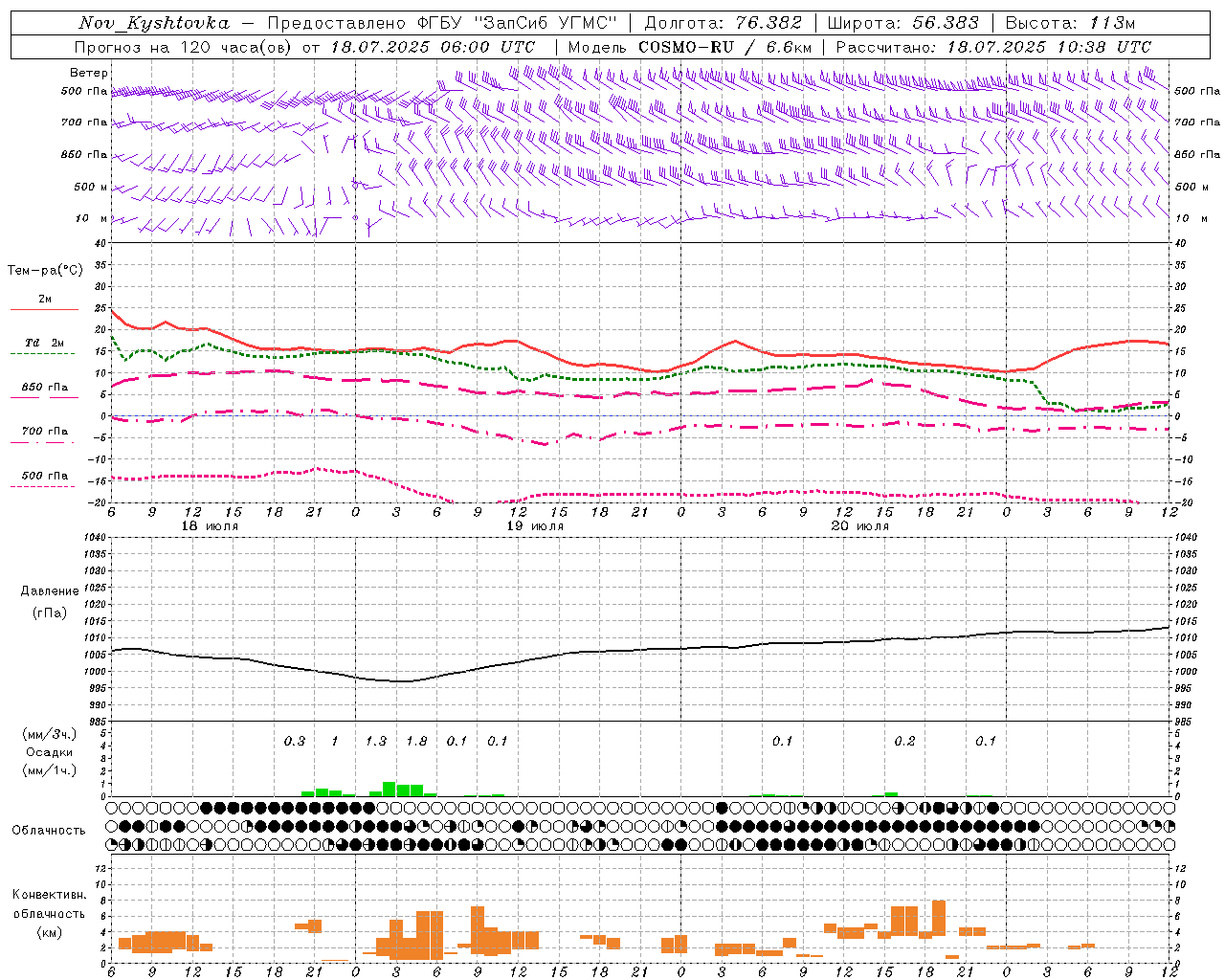The image size is (1225, 980).
Task: Select the Тем-ра(°C) axis title
Action: coord(45,271)
